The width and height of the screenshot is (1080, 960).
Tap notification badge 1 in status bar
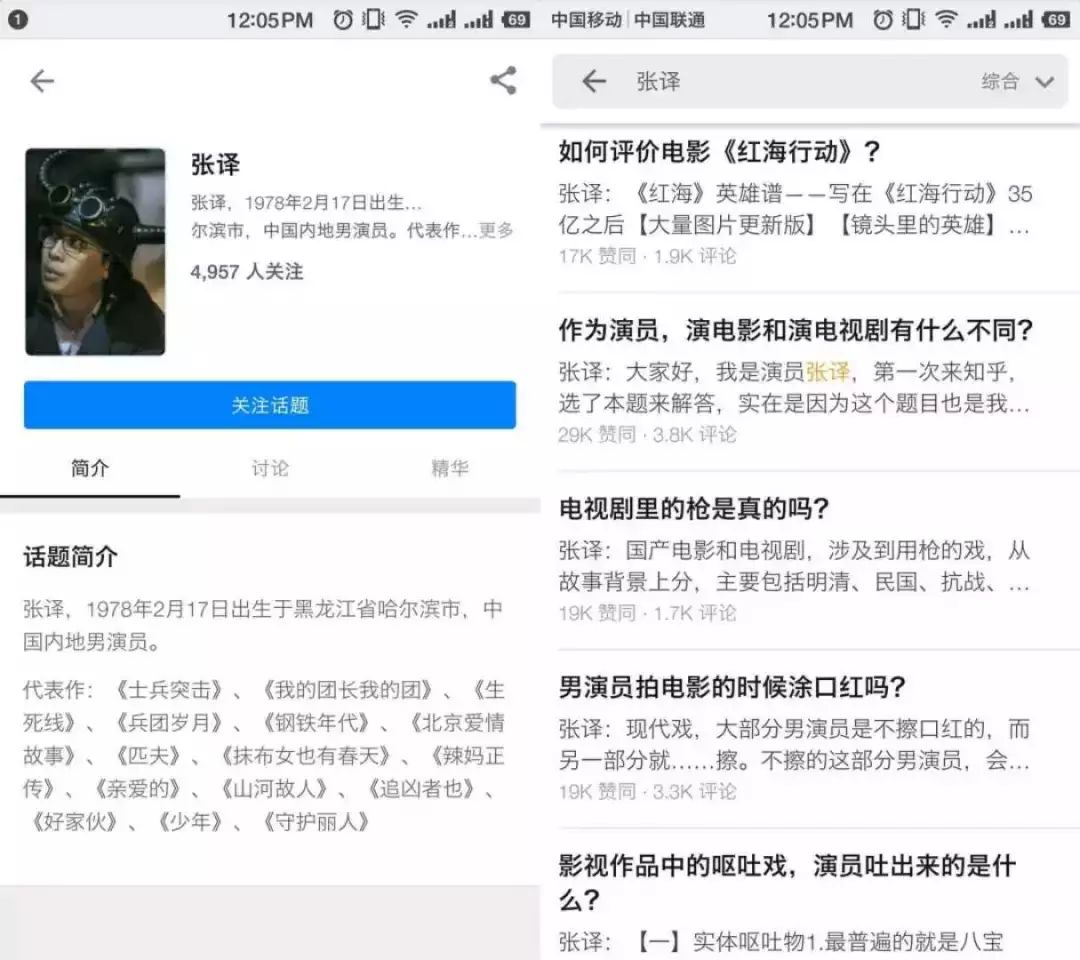tap(17, 20)
